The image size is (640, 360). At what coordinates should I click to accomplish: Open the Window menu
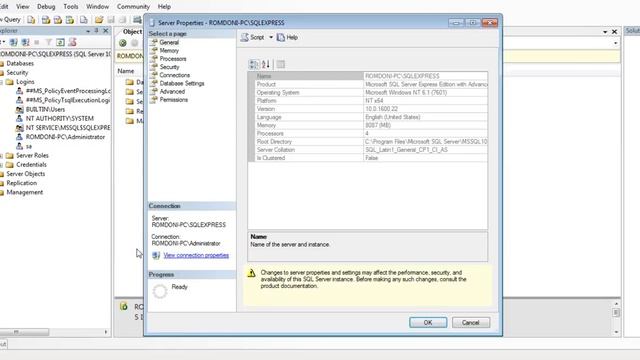[97, 7]
